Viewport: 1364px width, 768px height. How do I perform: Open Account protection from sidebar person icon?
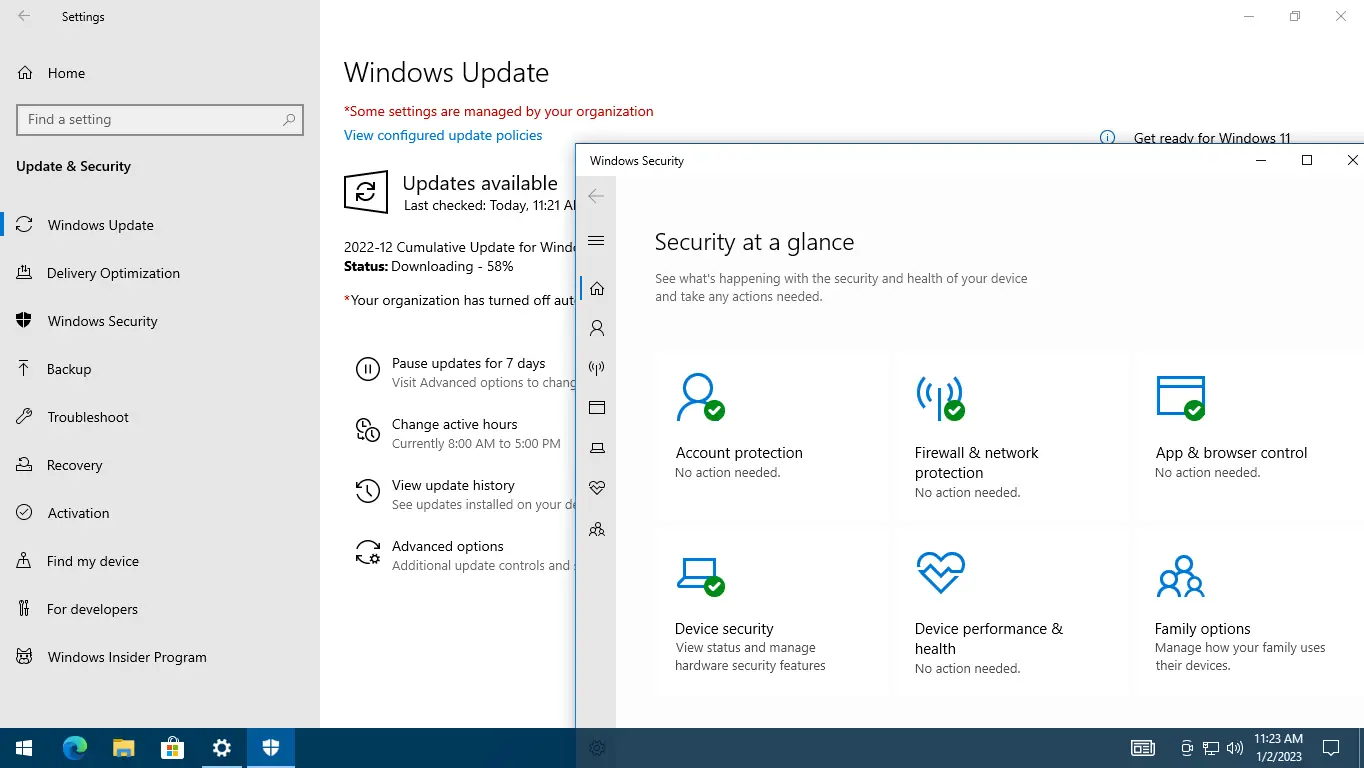tap(597, 328)
